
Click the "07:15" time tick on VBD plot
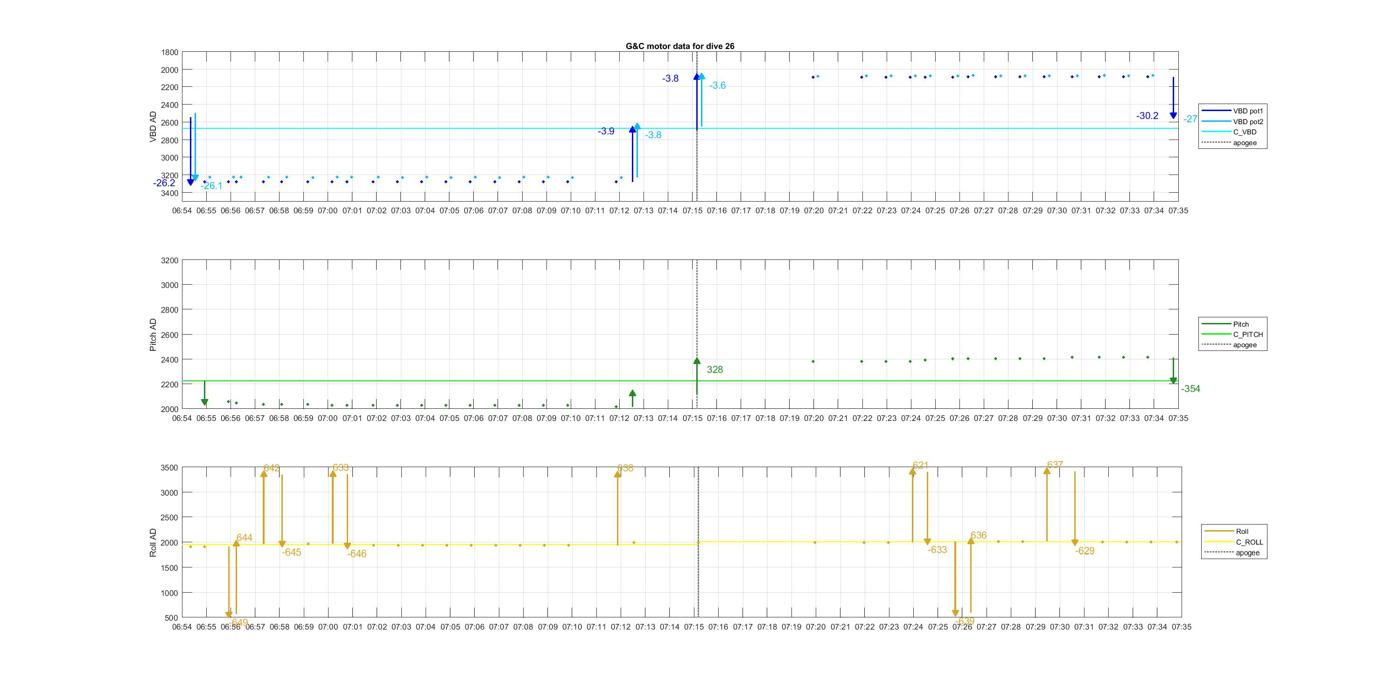(x=692, y=211)
